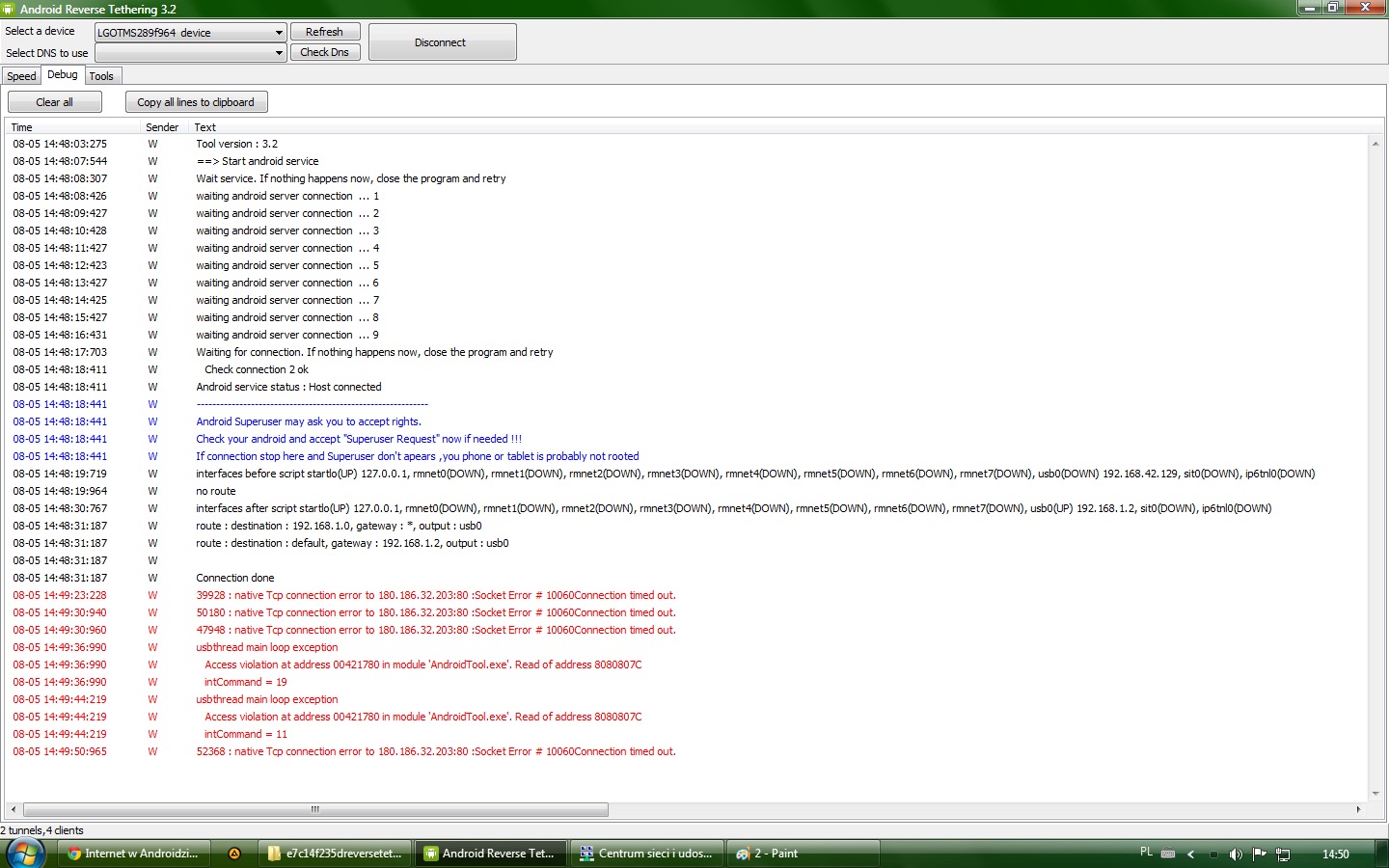The height and width of the screenshot is (868, 1389).
Task: Open the volume speaker tray icon
Action: (x=1236, y=854)
